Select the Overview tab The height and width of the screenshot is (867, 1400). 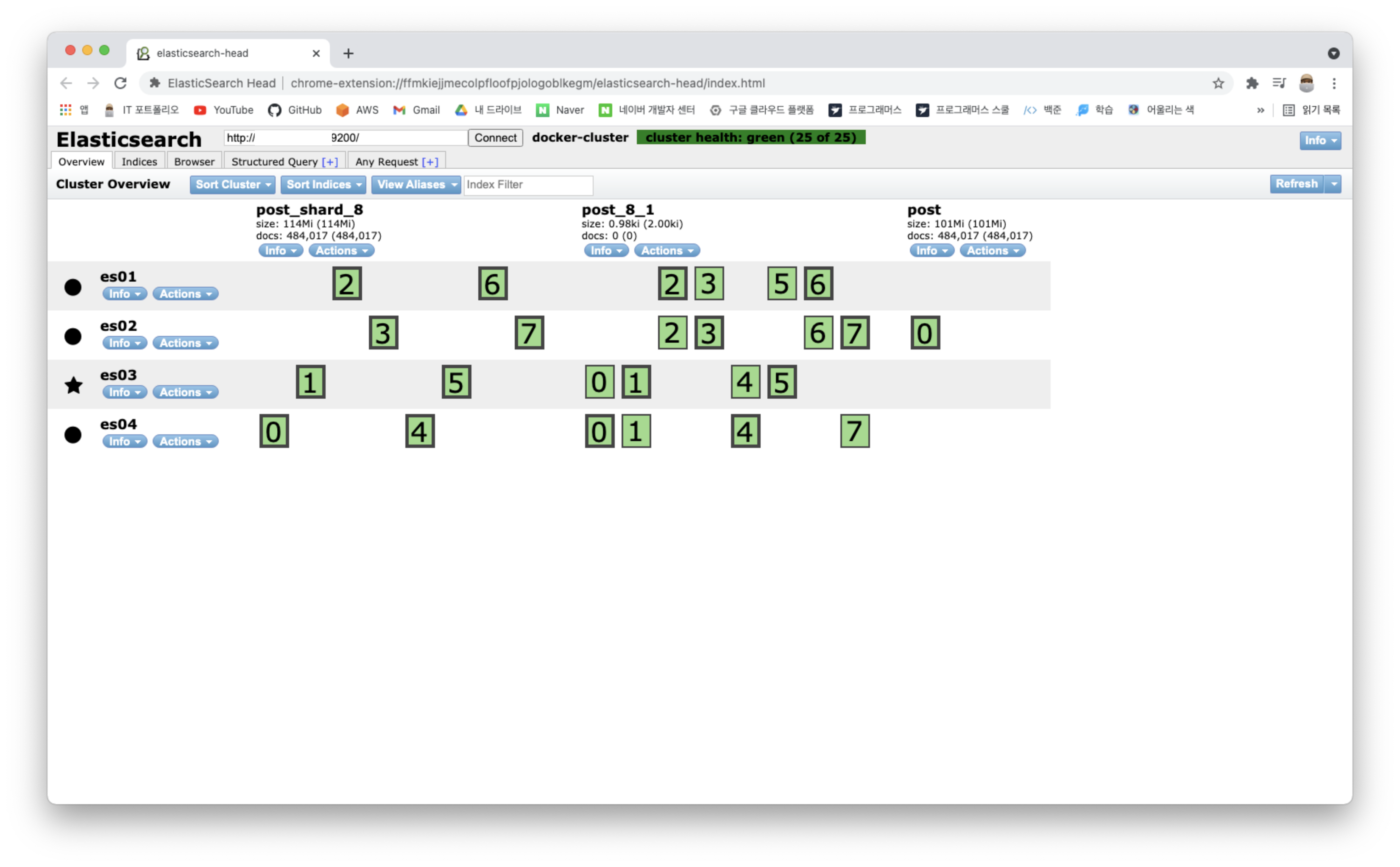81,161
